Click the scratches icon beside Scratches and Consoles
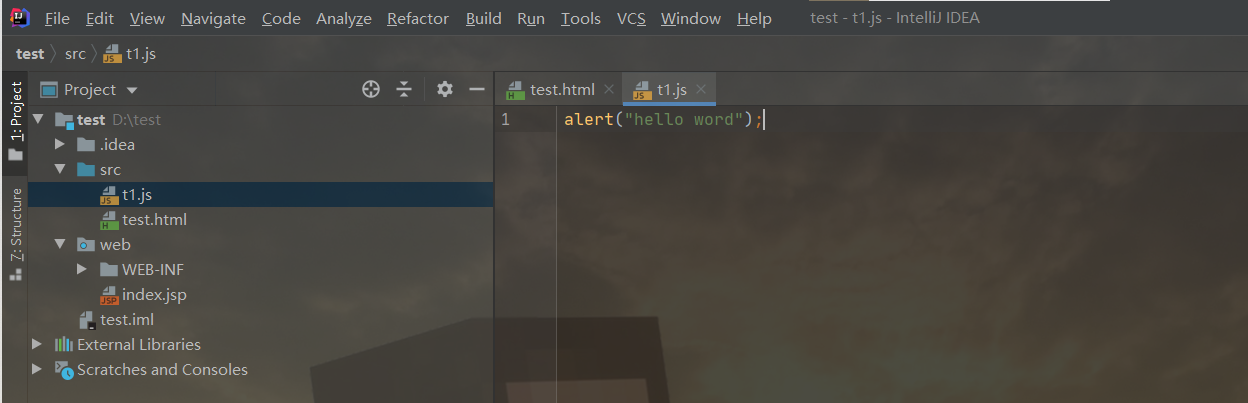 pyautogui.click(x=64, y=370)
